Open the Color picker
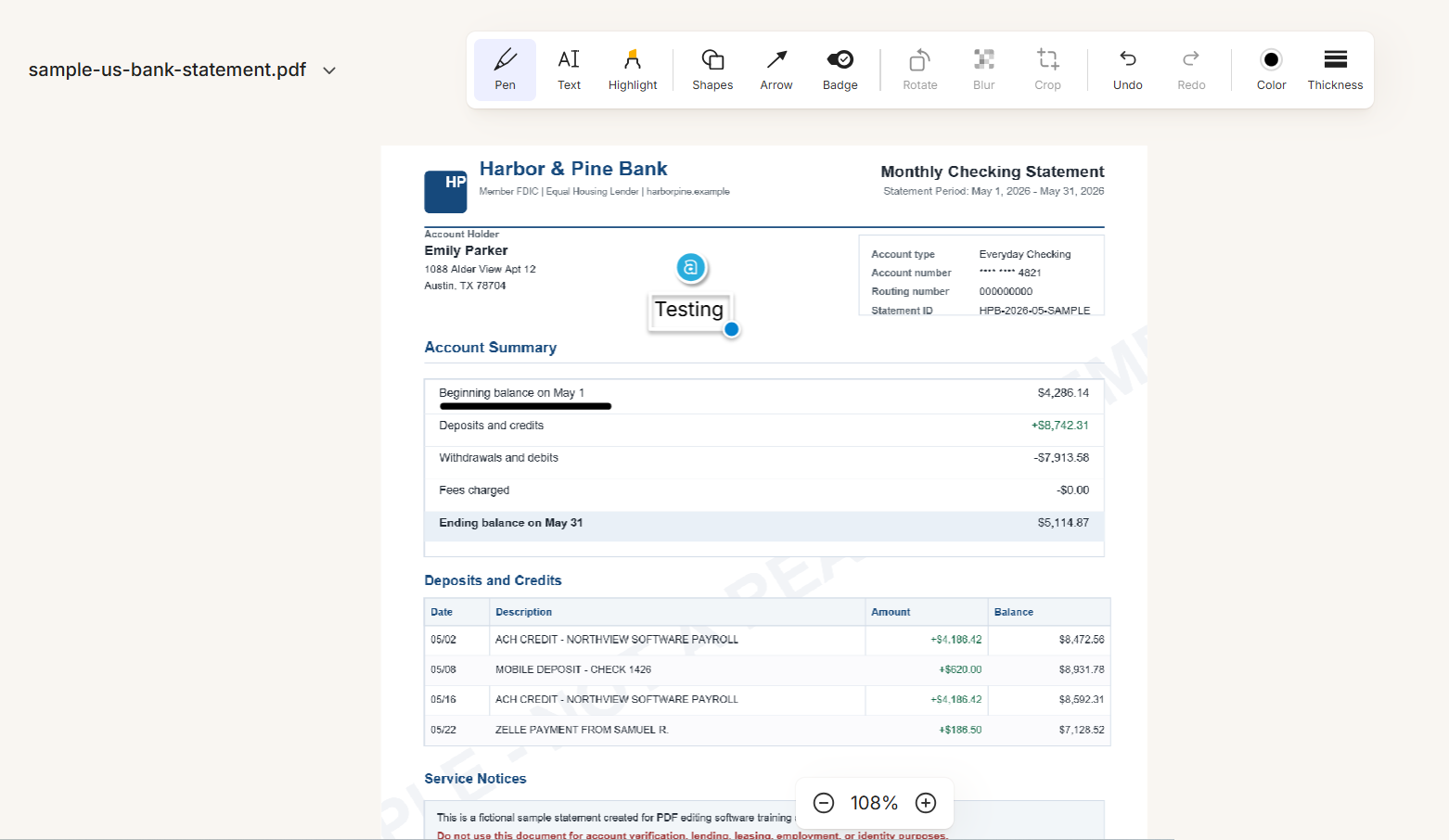Screen dimensions: 1449x840 click(1271, 70)
